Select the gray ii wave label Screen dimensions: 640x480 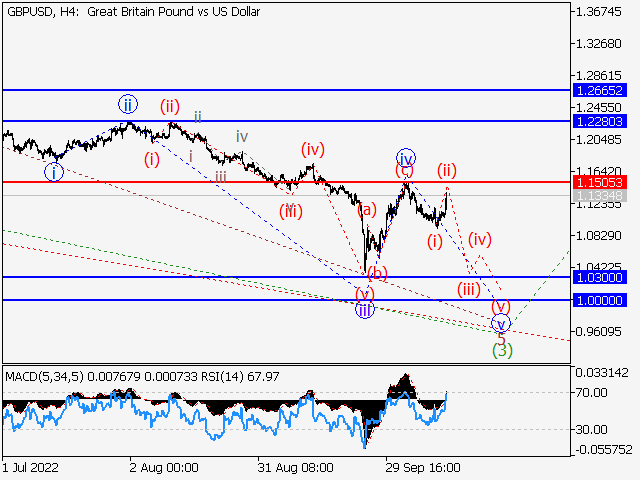[198, 117]
